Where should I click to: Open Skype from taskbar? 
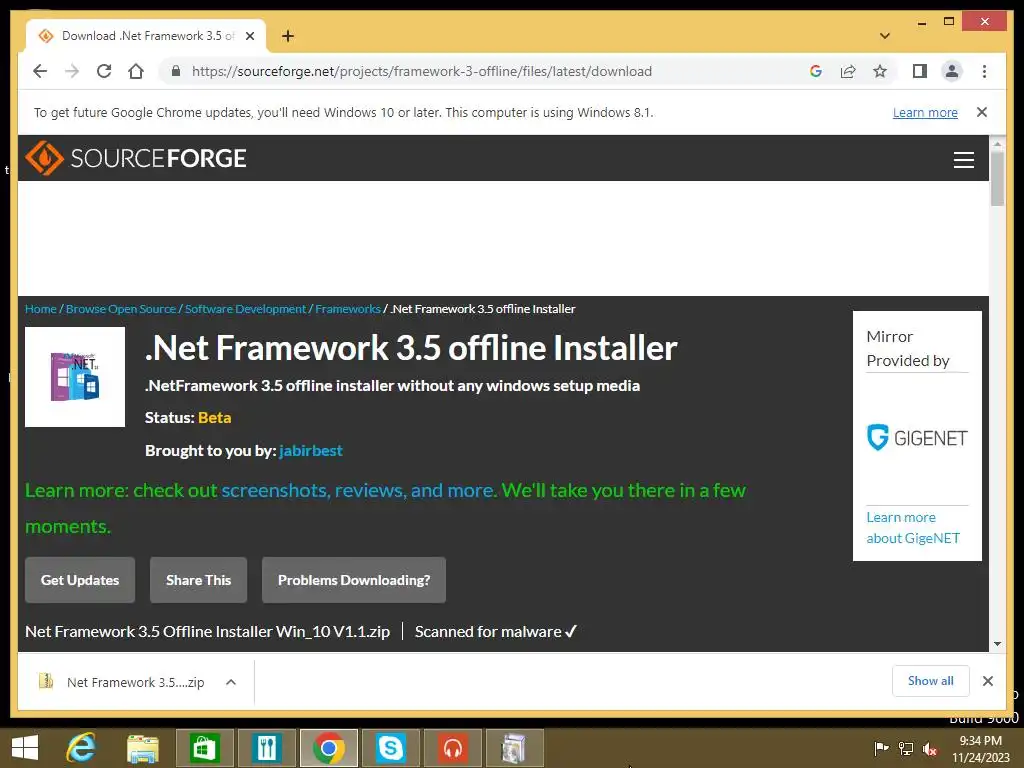391,748
